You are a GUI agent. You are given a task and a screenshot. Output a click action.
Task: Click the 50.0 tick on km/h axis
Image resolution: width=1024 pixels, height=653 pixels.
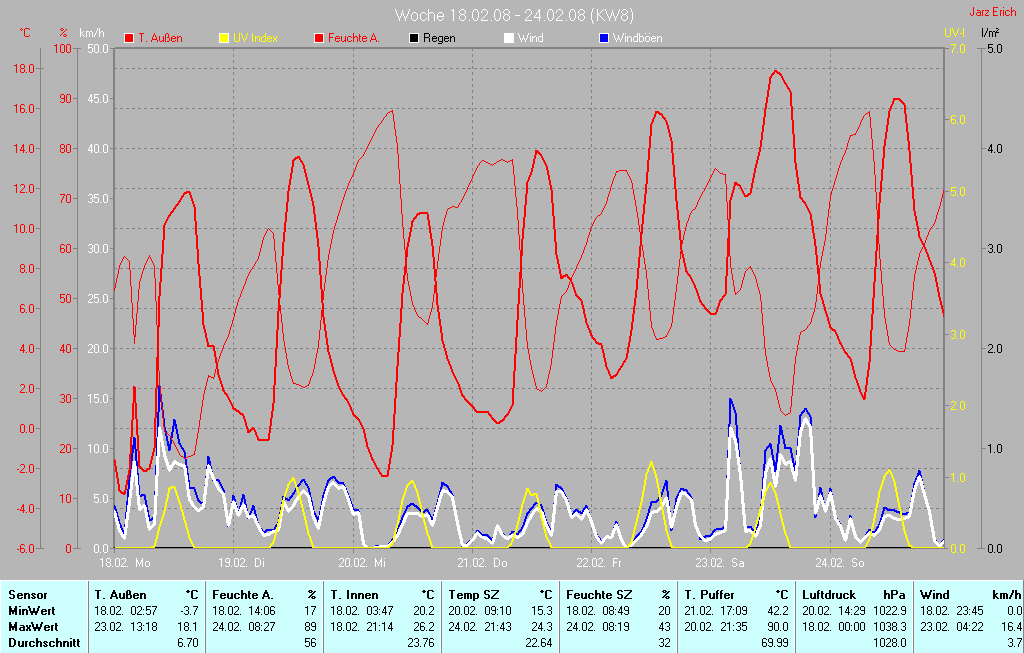click(98, 48)
